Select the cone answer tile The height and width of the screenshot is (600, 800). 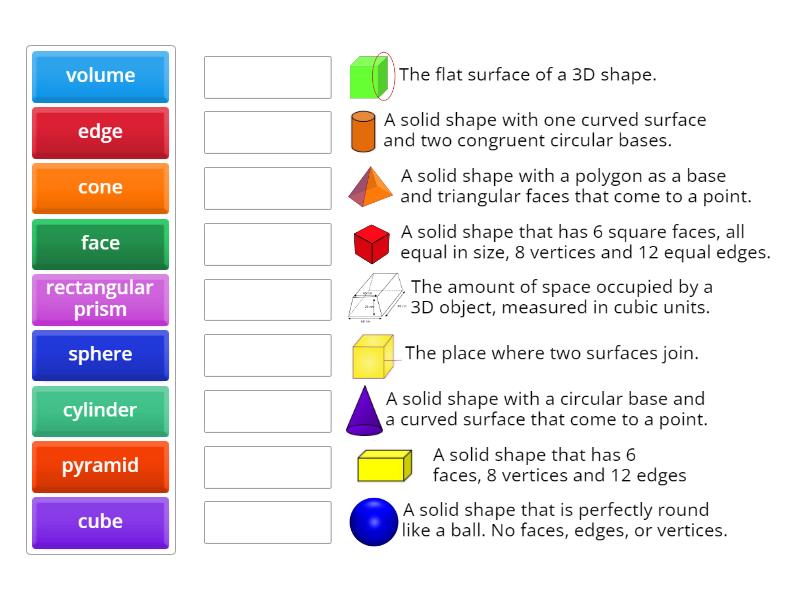(x=100, y=188)
